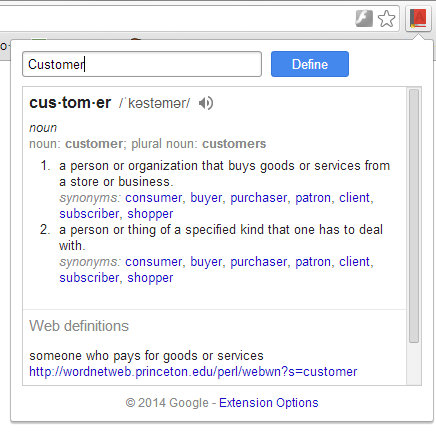This screenshot has height=444, width=436.
Task: Open synonym 'purchaser' under the first definition
Action: (x=258, y=198)
